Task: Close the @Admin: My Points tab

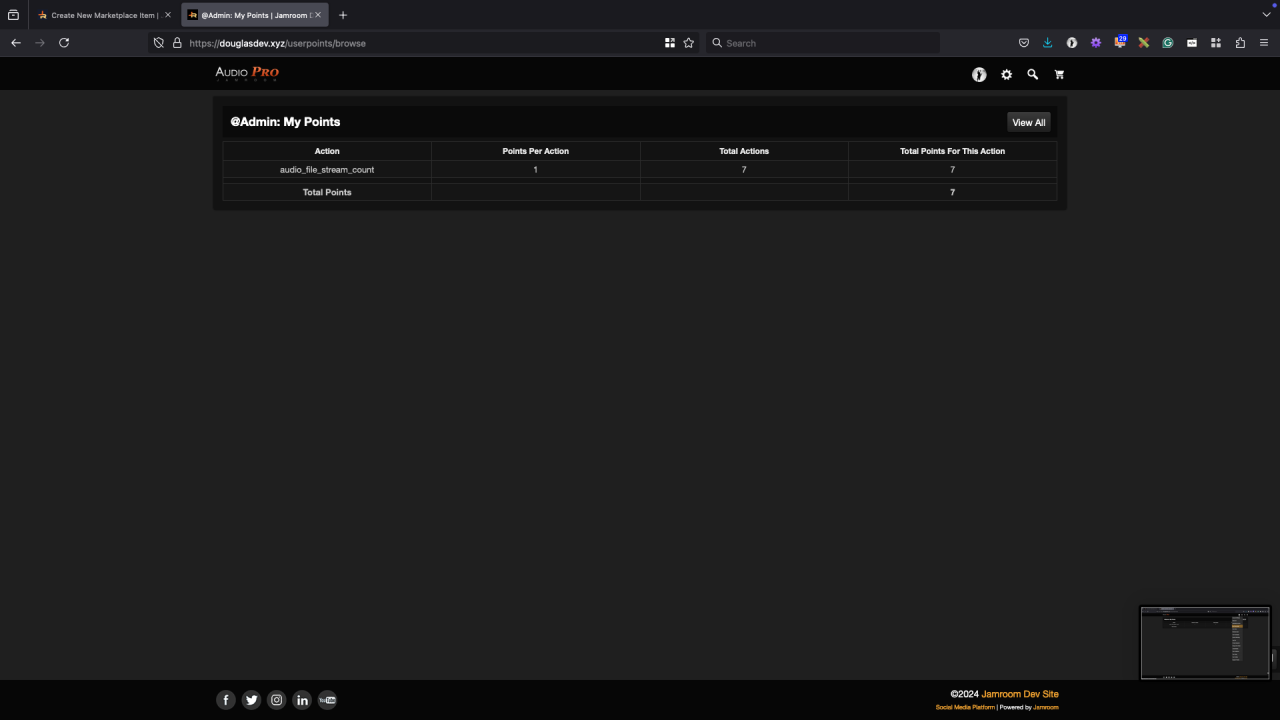Action: (x=318, y=15)
